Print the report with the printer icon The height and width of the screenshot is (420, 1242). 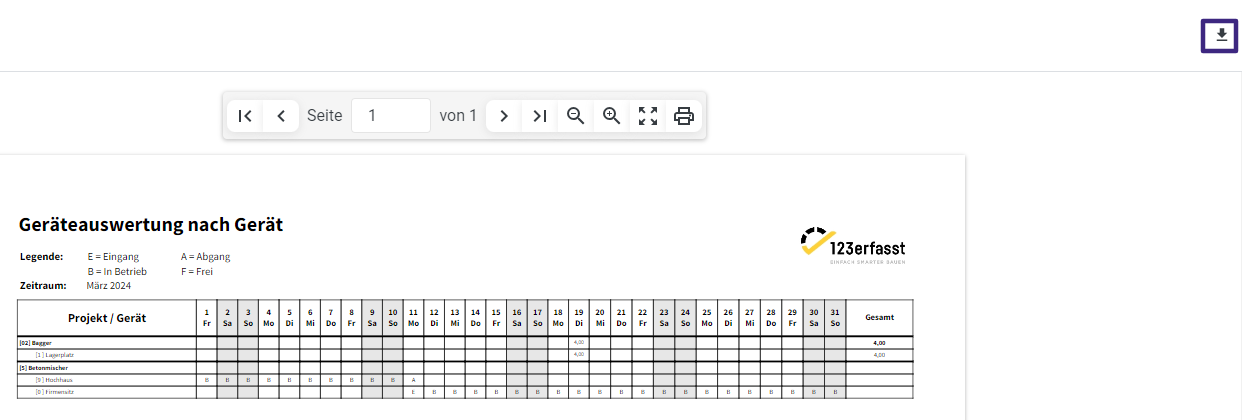point(684,116)
